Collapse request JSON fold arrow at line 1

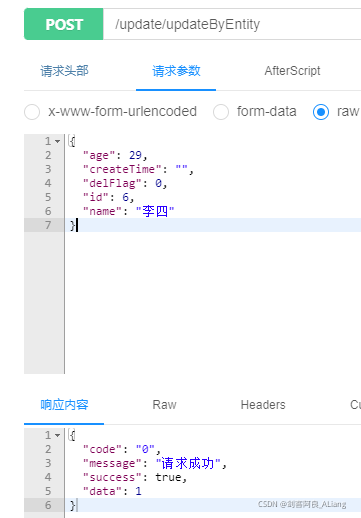click(x=58, y=141)
